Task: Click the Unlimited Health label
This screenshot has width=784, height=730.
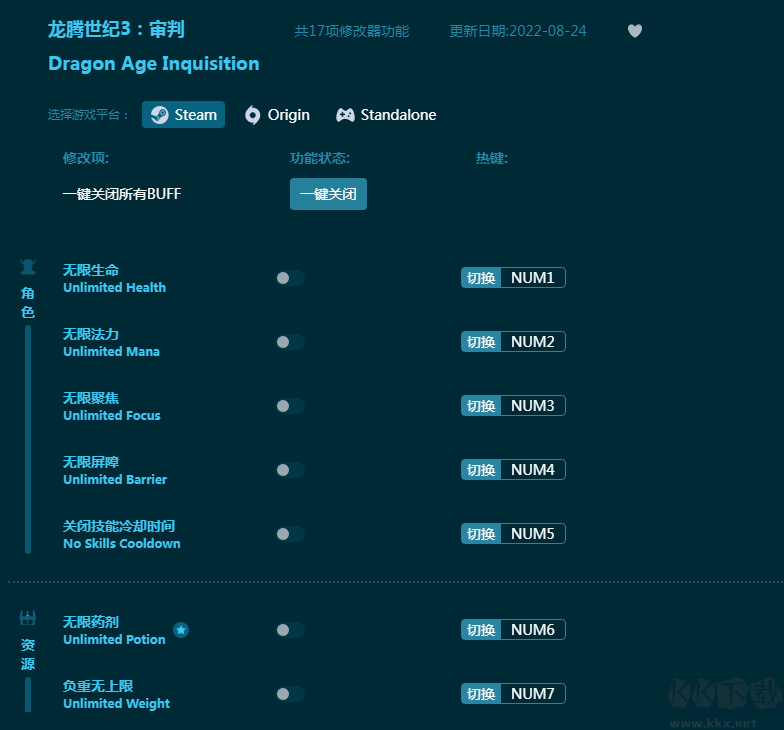Action: [x=114, y=288]
